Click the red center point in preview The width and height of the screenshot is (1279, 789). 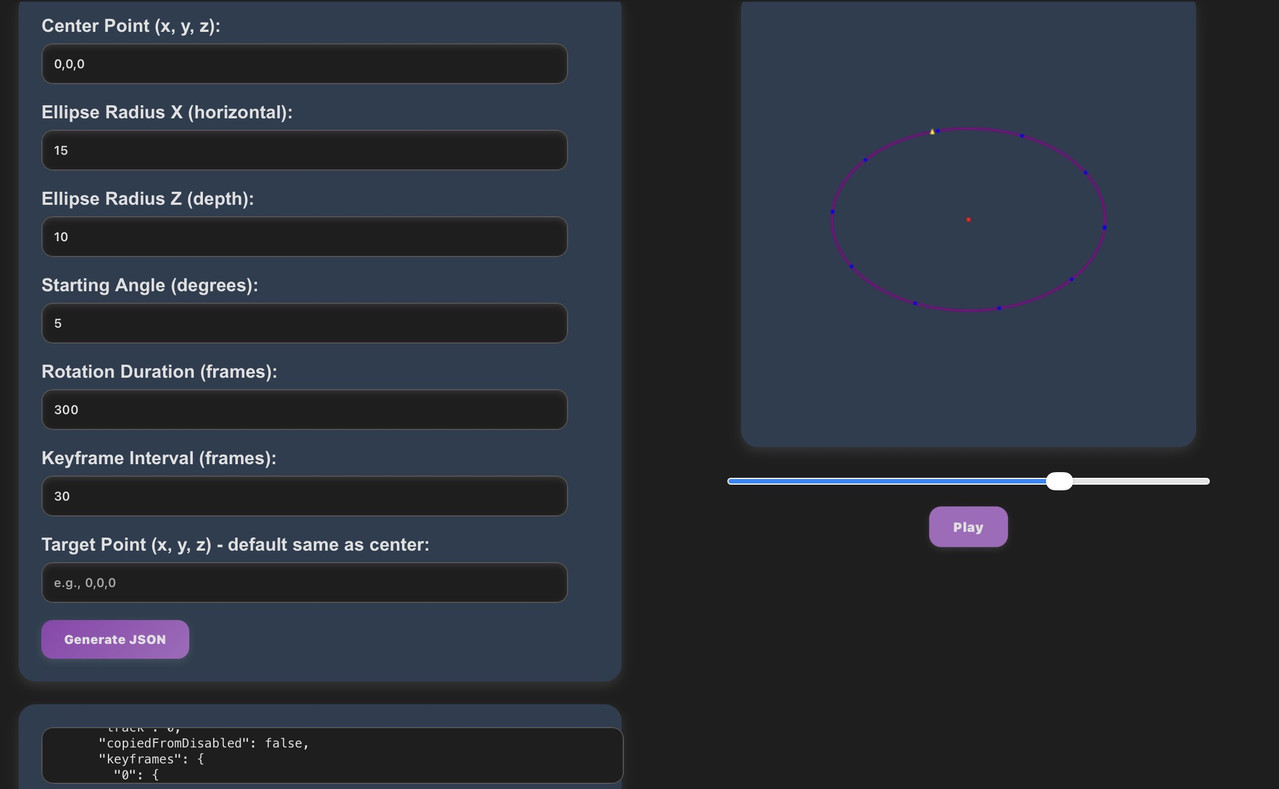pos(968,219)
